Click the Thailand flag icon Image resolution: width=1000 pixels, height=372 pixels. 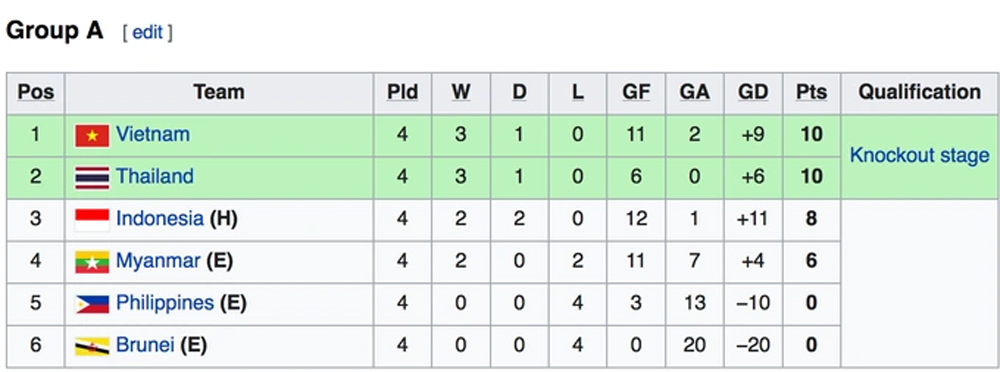(x=92, y=177)
